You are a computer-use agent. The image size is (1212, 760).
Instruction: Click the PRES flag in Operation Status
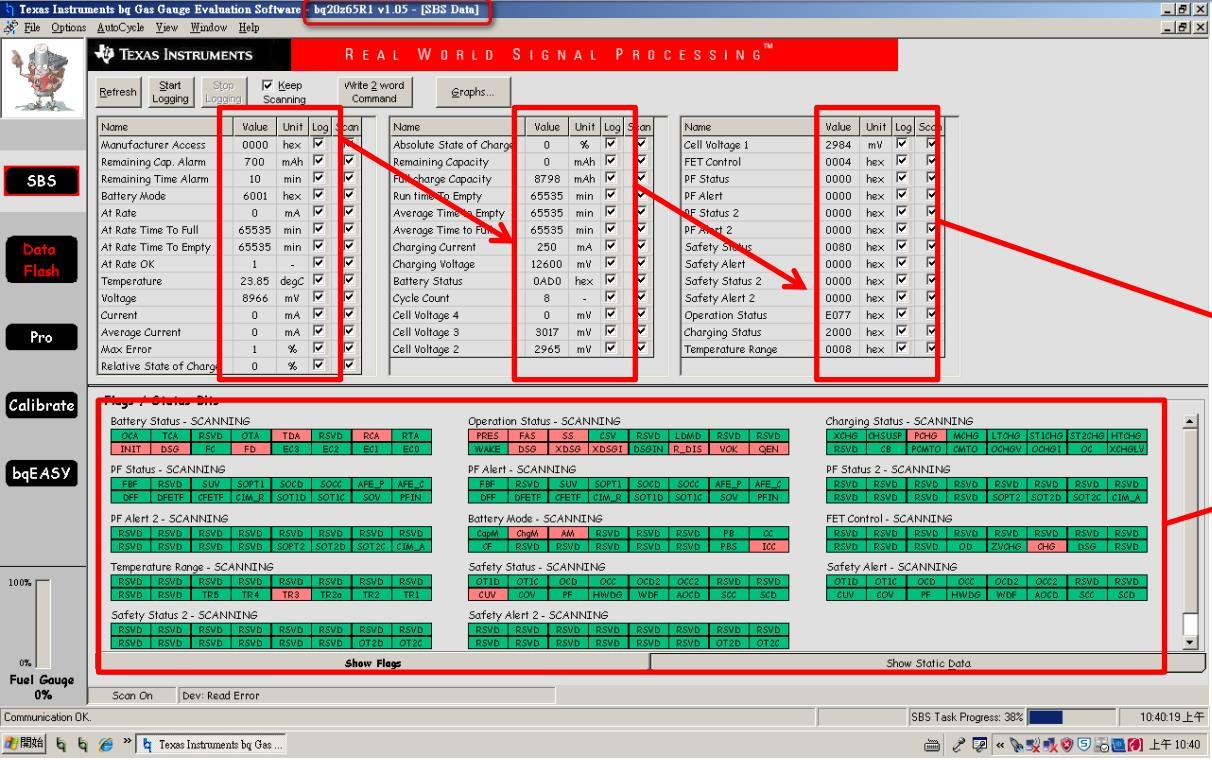point(487,436)
